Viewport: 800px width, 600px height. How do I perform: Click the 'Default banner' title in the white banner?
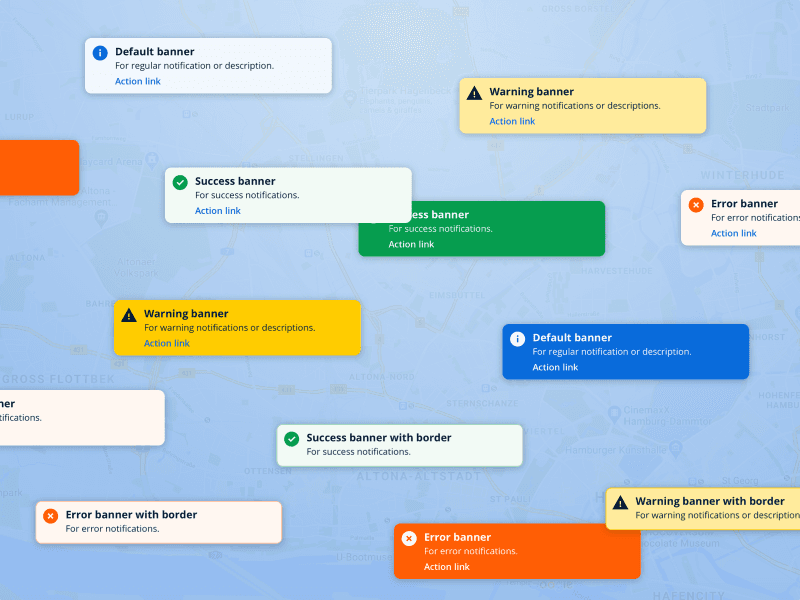click(x=155, y=52)
